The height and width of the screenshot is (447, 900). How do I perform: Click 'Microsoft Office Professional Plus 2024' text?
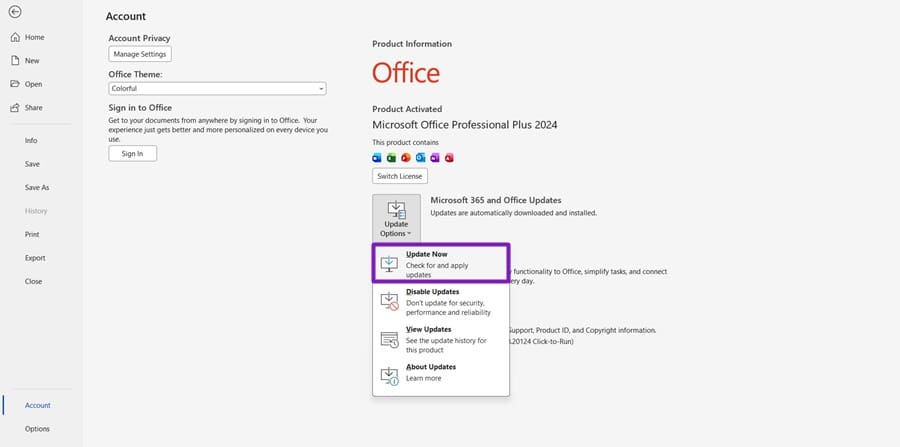click(x=465, y=125)
